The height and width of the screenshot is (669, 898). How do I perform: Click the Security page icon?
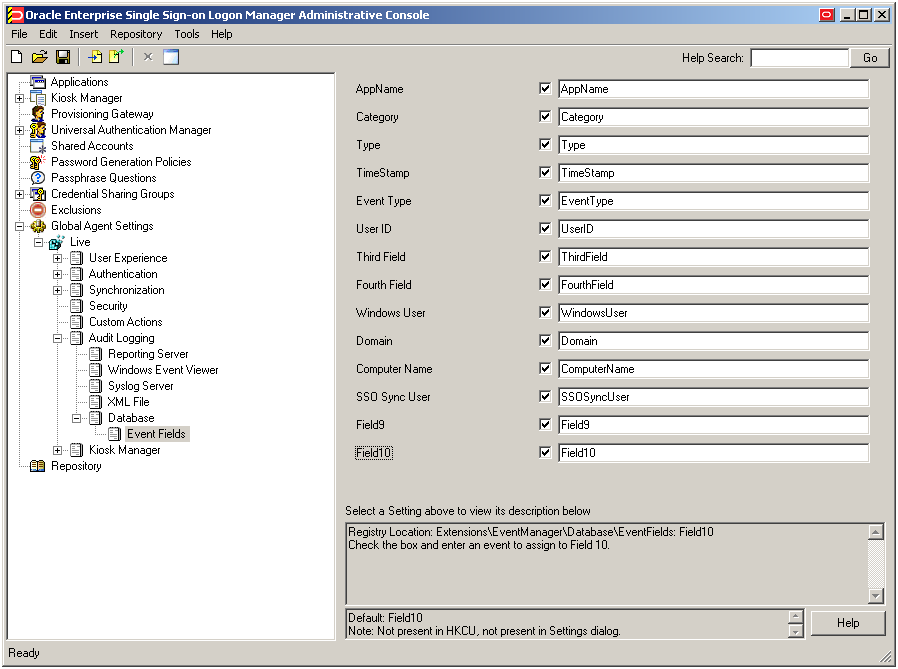(76, 306)
